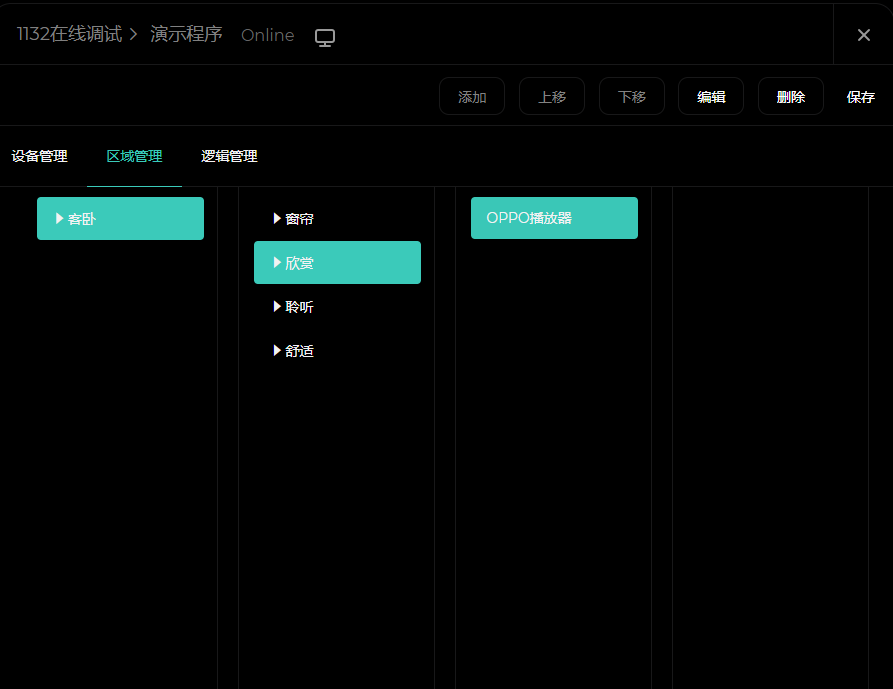Click the 添加 button

click(472, 97)
